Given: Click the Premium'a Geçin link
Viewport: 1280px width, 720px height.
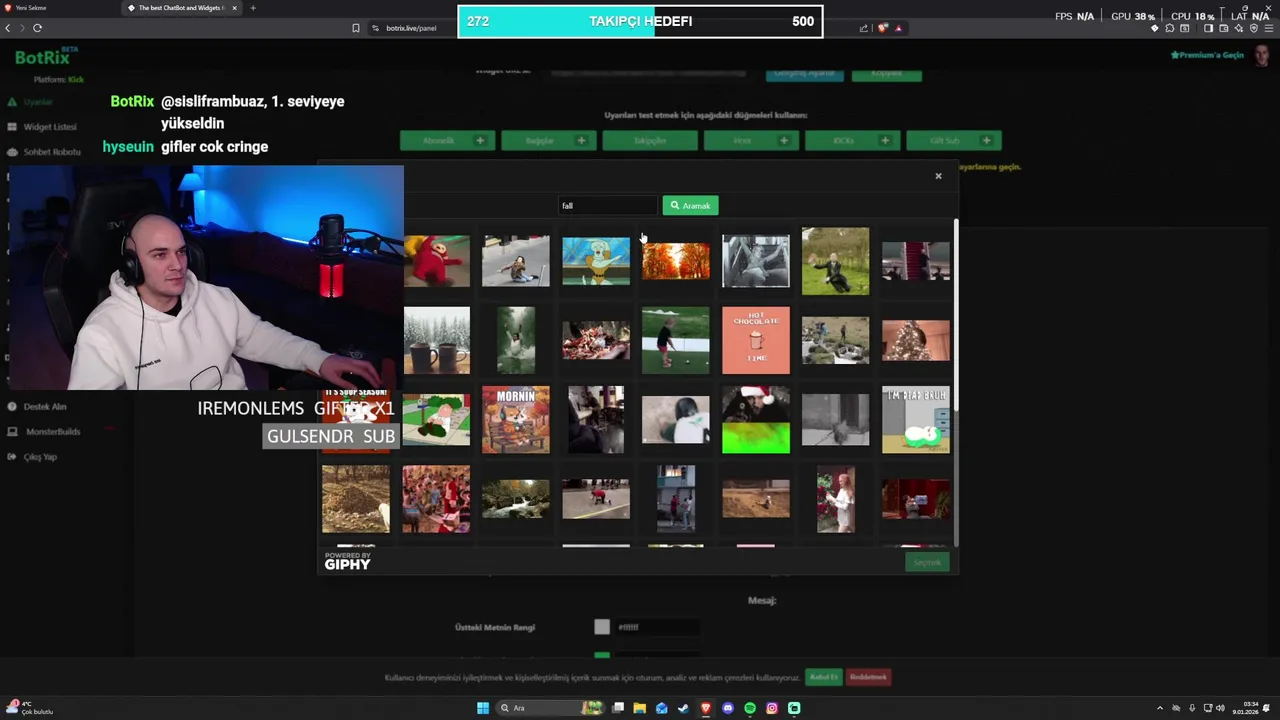Looking at the screenshot, I should (1207, 55).
